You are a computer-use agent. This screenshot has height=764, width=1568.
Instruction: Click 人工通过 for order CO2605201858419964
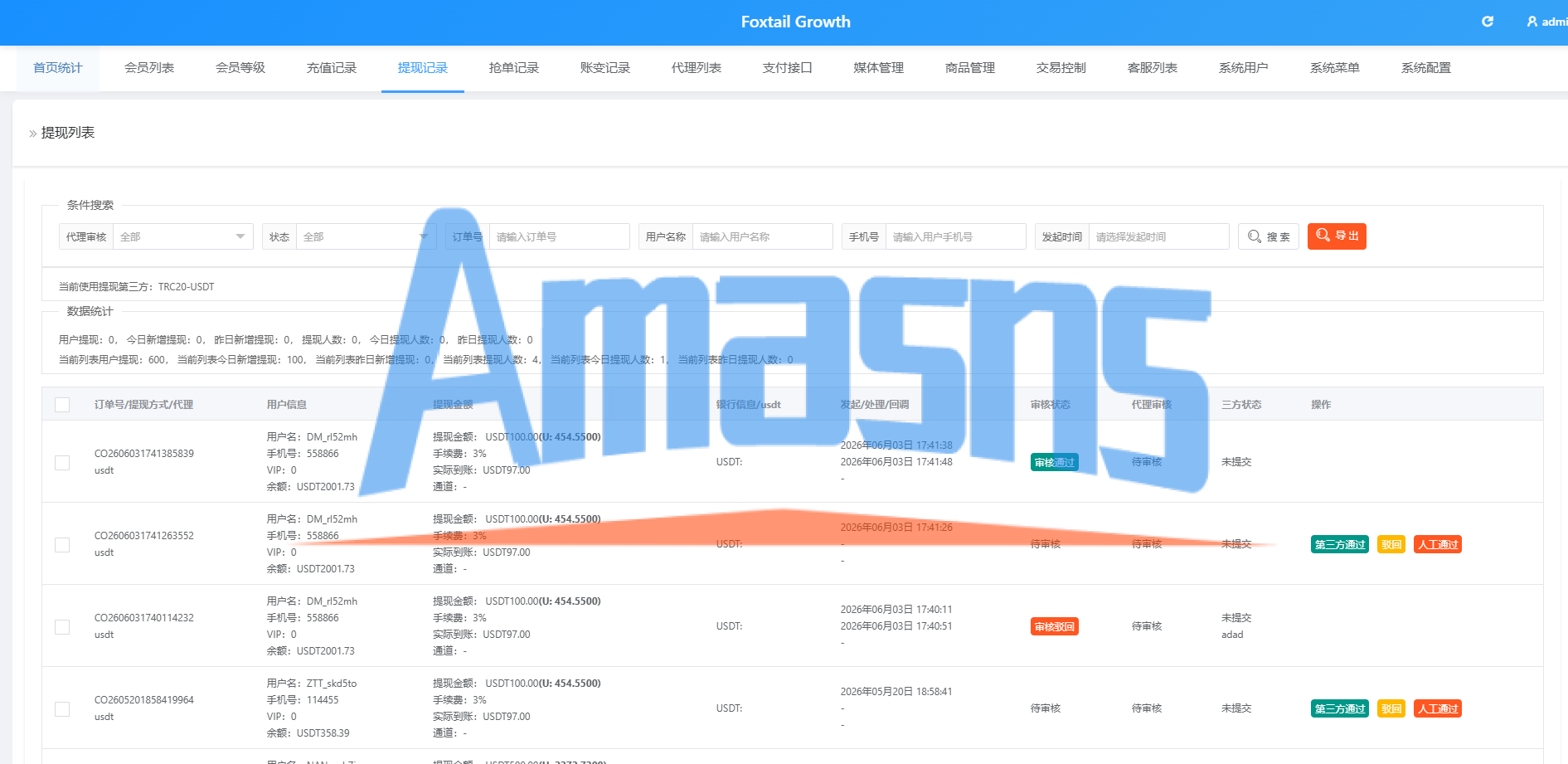[x=1438, y=708]
